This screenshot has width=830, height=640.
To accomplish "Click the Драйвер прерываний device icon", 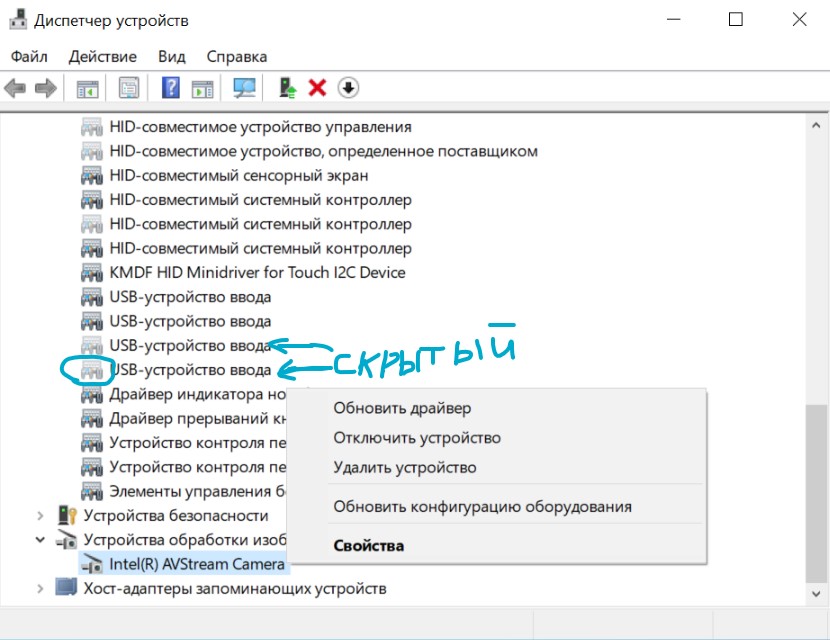I will (x=92, y=419).
